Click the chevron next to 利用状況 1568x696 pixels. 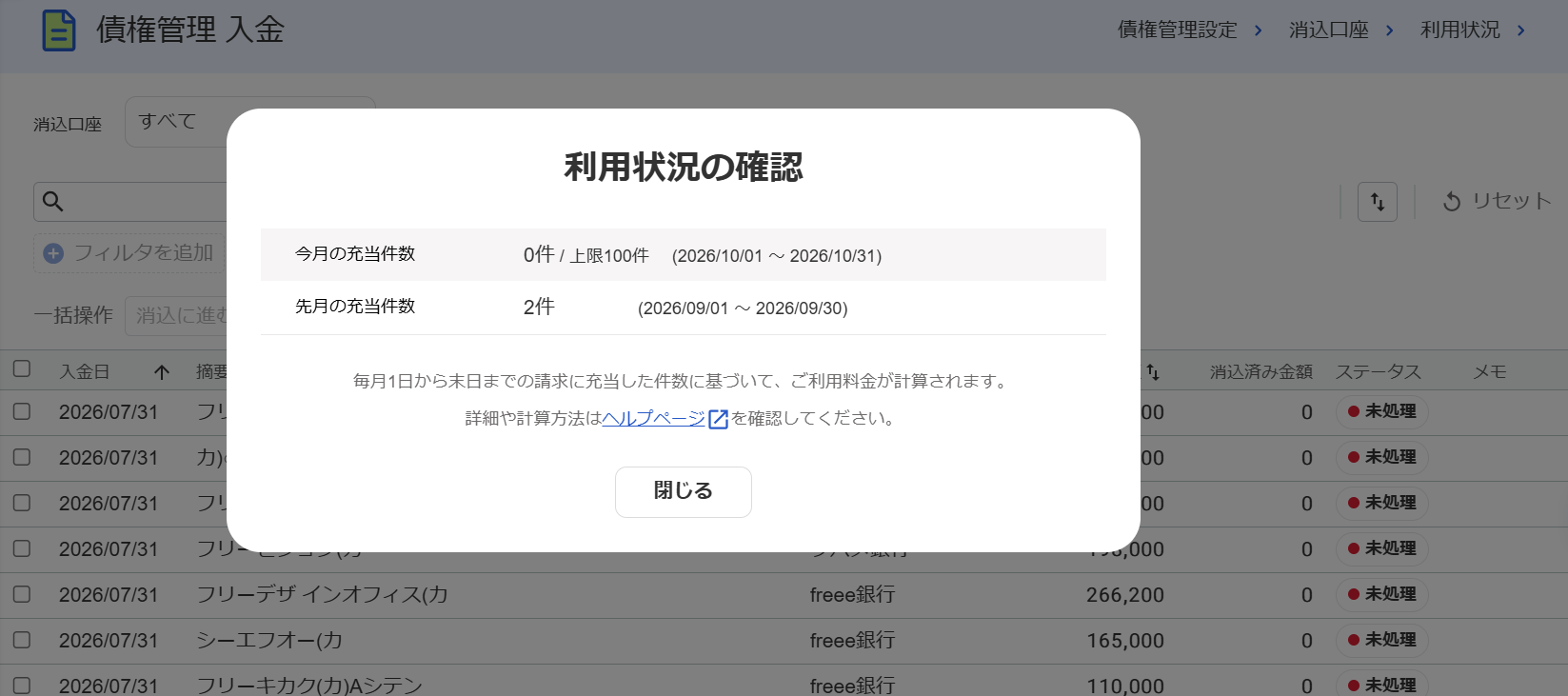point(1521,30)
